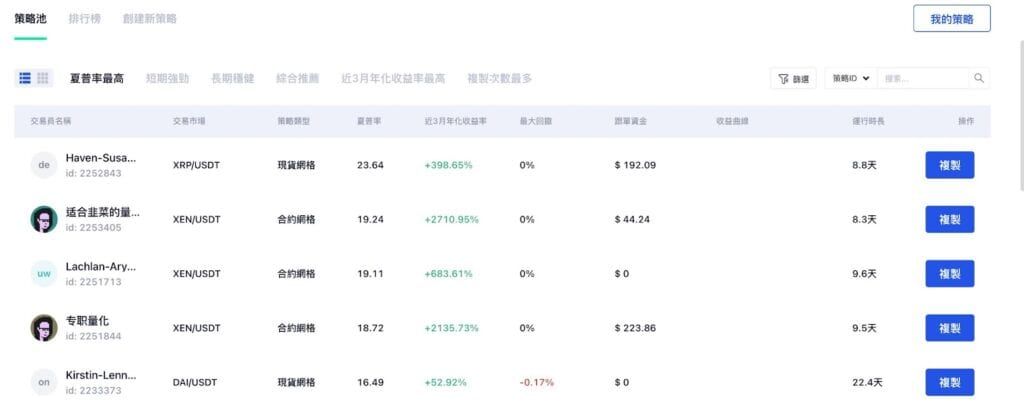Click avatar of 适合韭菜的量 trader
This screenshot has height=419, width=1024.
pos(44,219)
